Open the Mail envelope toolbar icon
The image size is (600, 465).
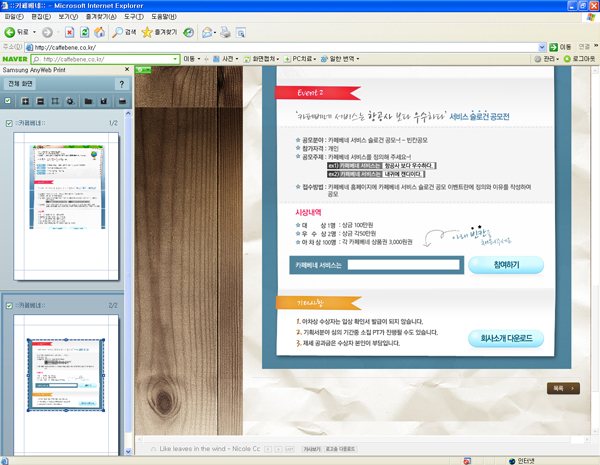coord(207,33)
